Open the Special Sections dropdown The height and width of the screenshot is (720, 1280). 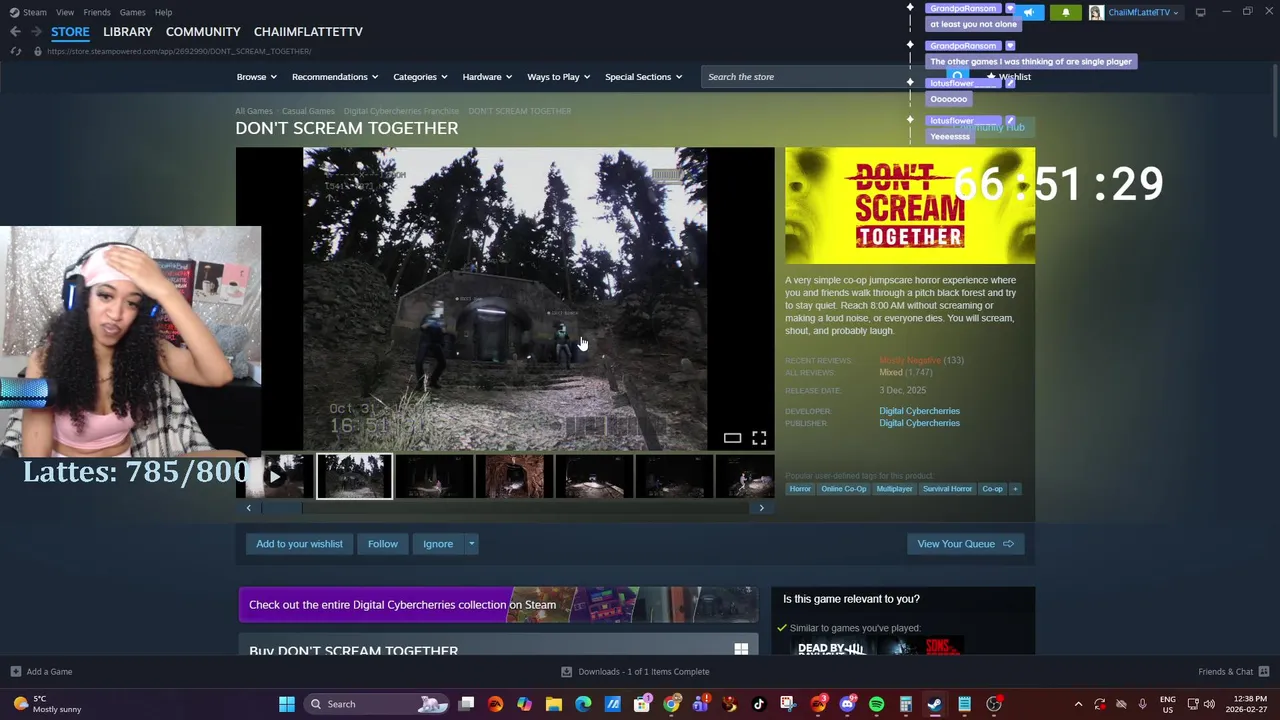(643, 77)
